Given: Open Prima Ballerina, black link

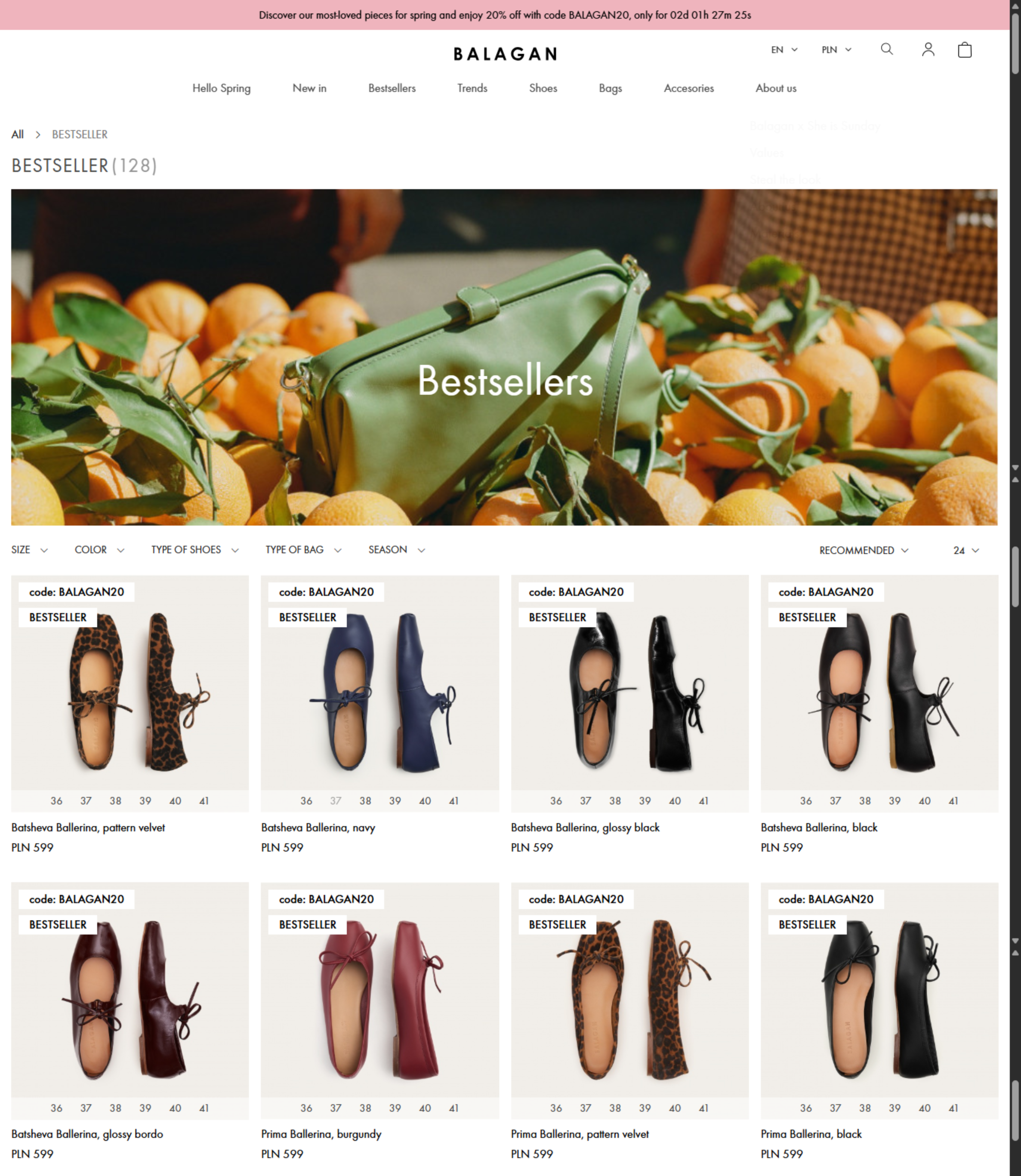Looking at the screenshot, I should [811, 1135].
